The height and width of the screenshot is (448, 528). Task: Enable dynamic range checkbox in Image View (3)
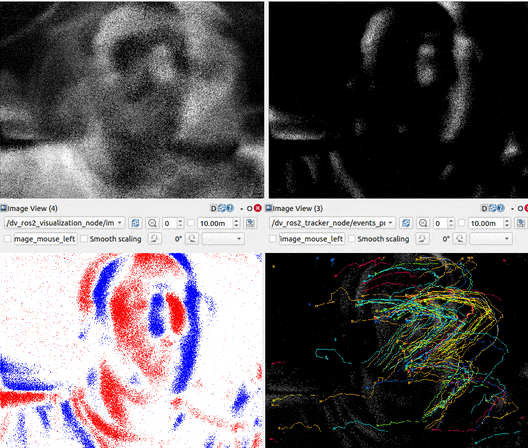click(x=462, y=223)
